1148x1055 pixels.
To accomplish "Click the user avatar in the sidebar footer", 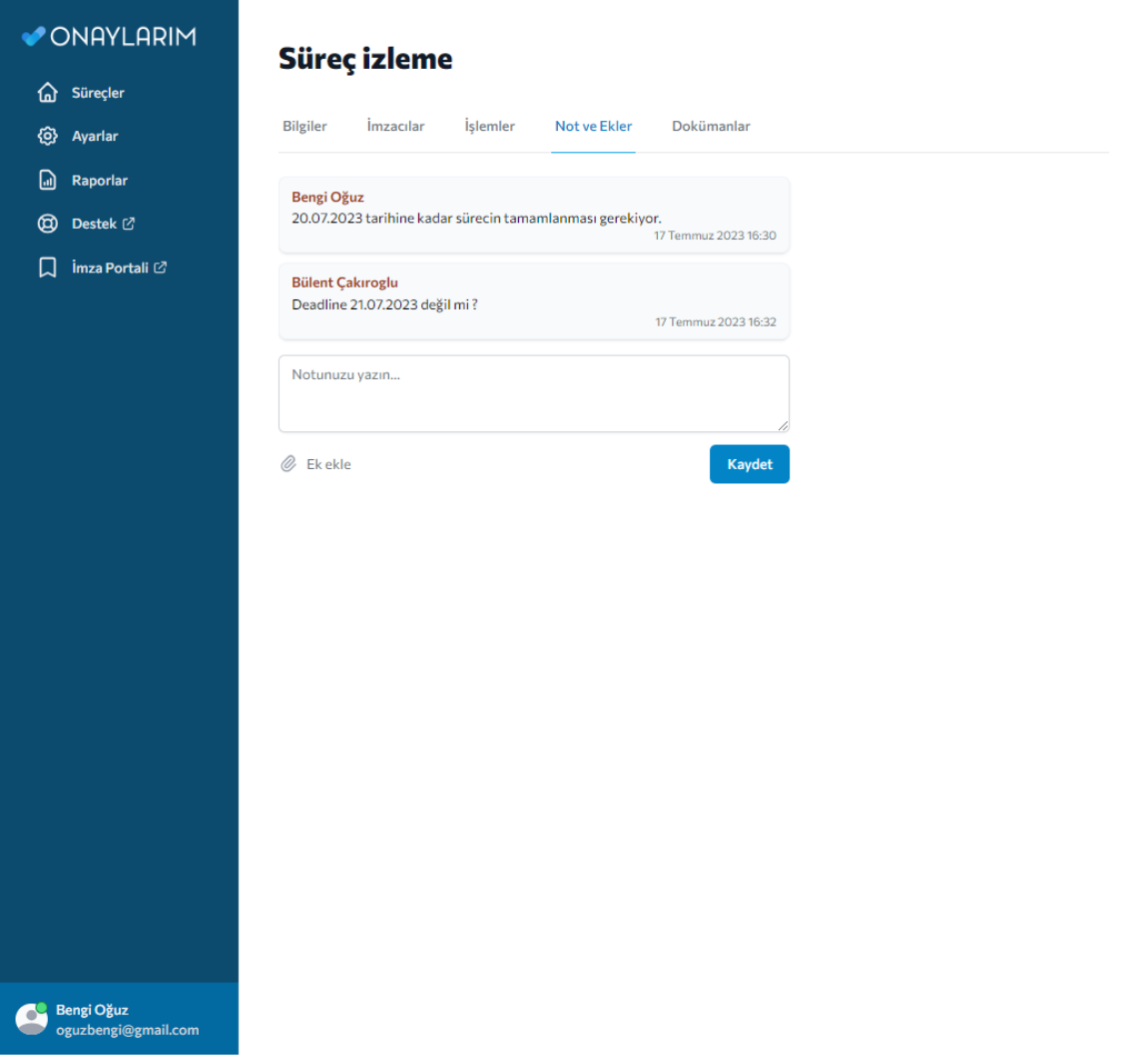I will 32,1018.
